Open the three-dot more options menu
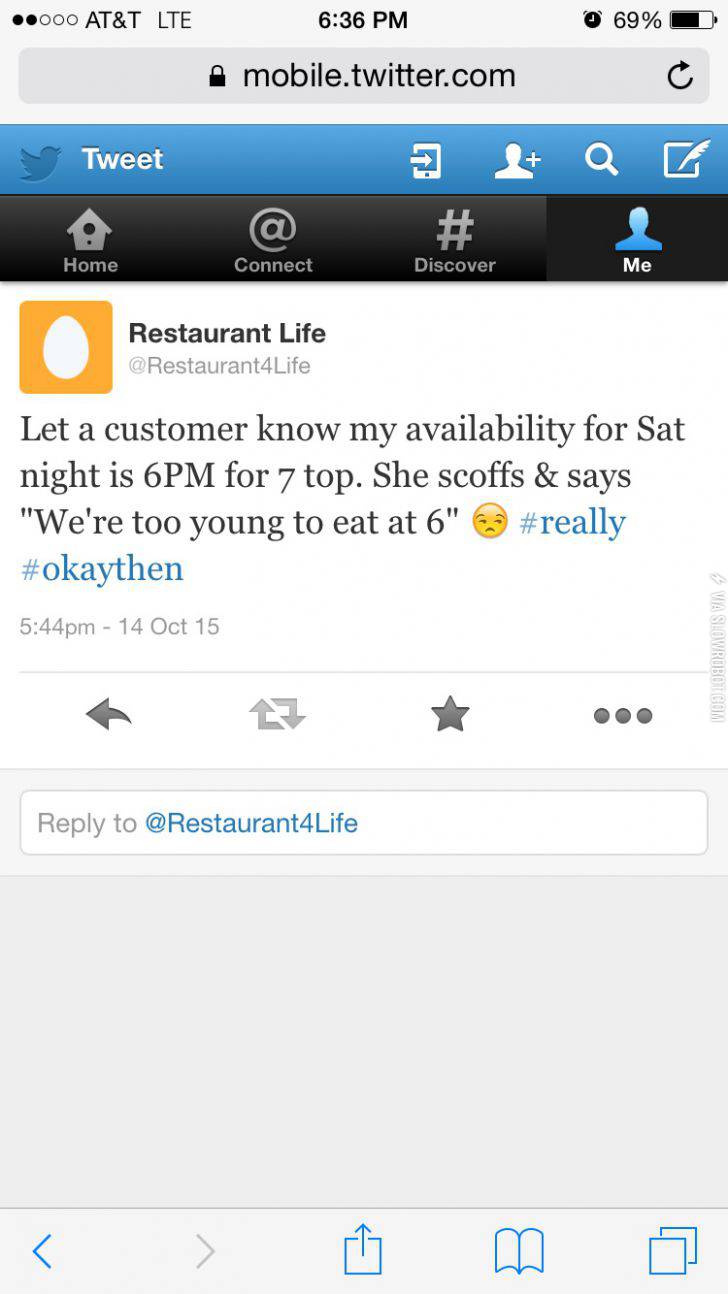The width and height of the screenshot is (728, 1294). click(x=622, y=715)
